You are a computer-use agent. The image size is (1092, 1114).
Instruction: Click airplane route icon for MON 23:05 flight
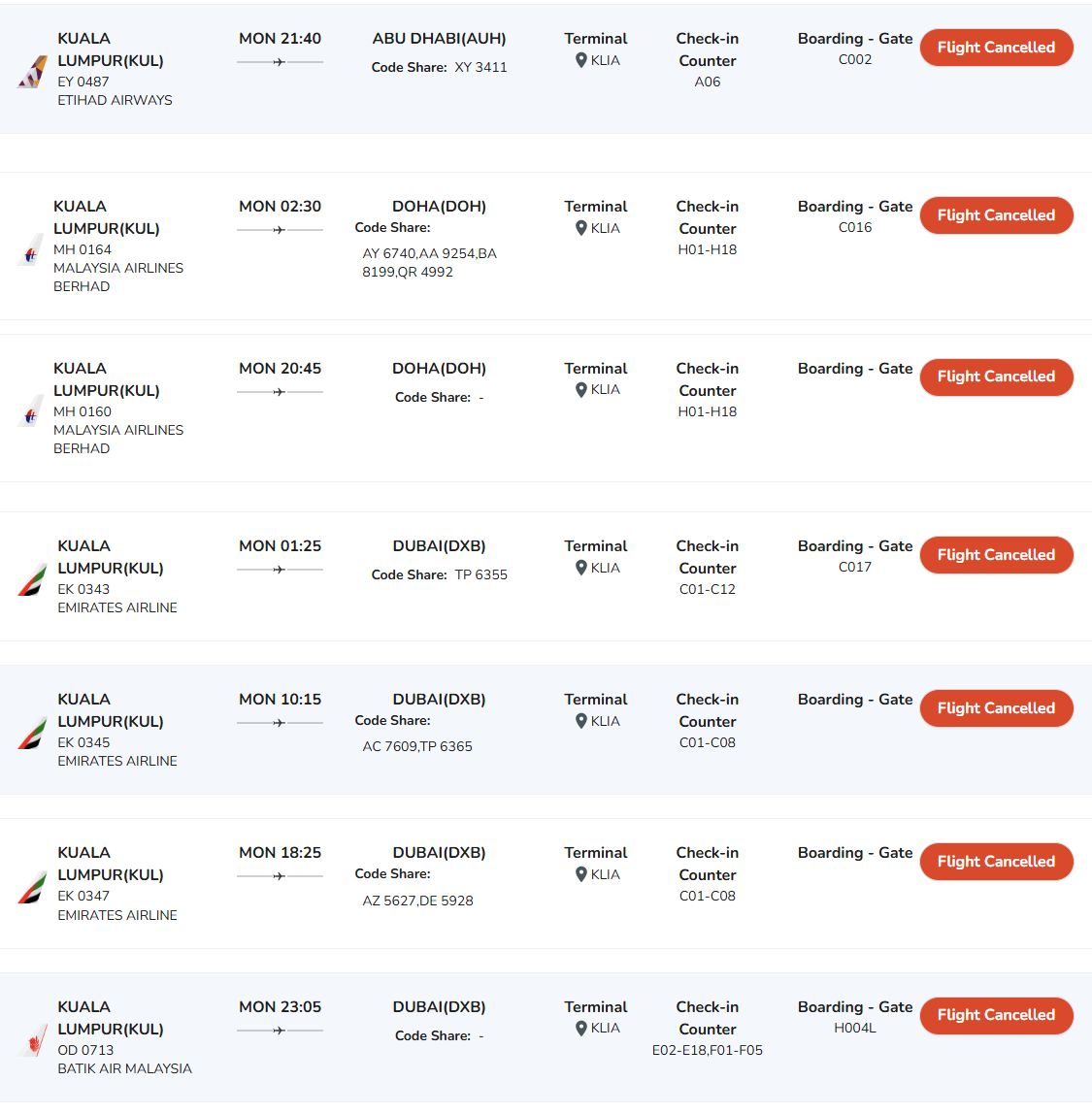click(x=280, y=1031)
